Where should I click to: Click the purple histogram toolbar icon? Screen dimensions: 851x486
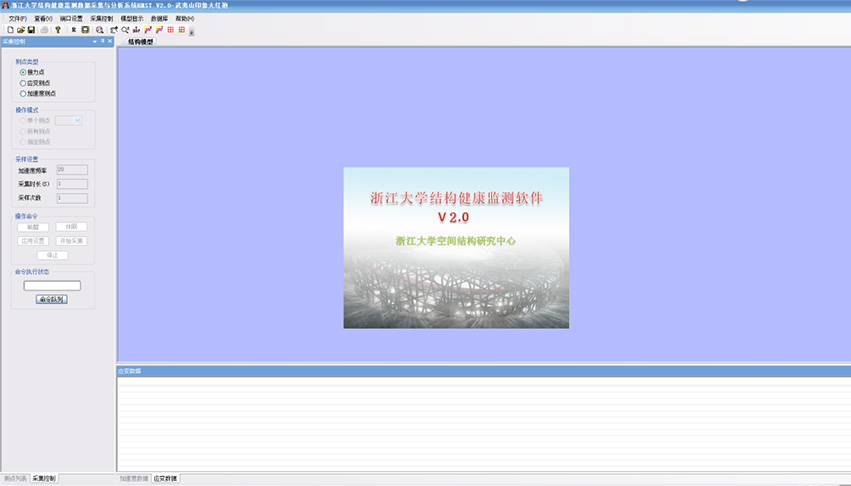136,30
